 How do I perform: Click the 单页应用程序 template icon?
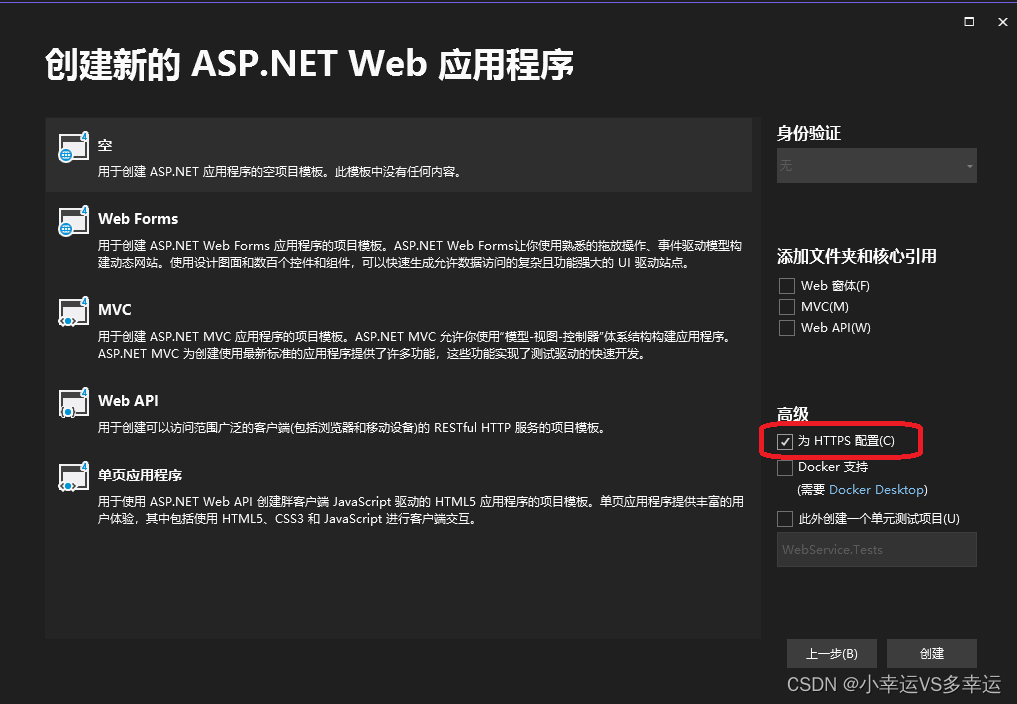click(x=73, y=477)
